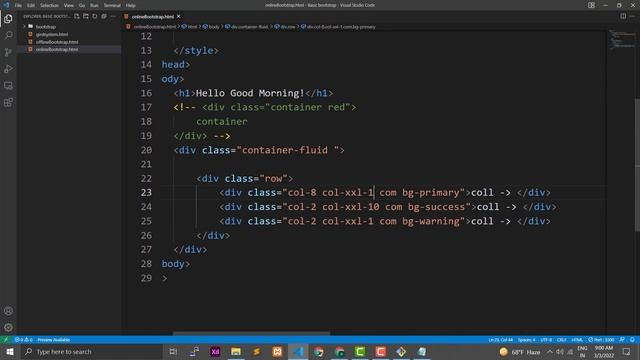Click line number 20 in gutter
This screenshot has height=360, width=640.
coord(146,150)
